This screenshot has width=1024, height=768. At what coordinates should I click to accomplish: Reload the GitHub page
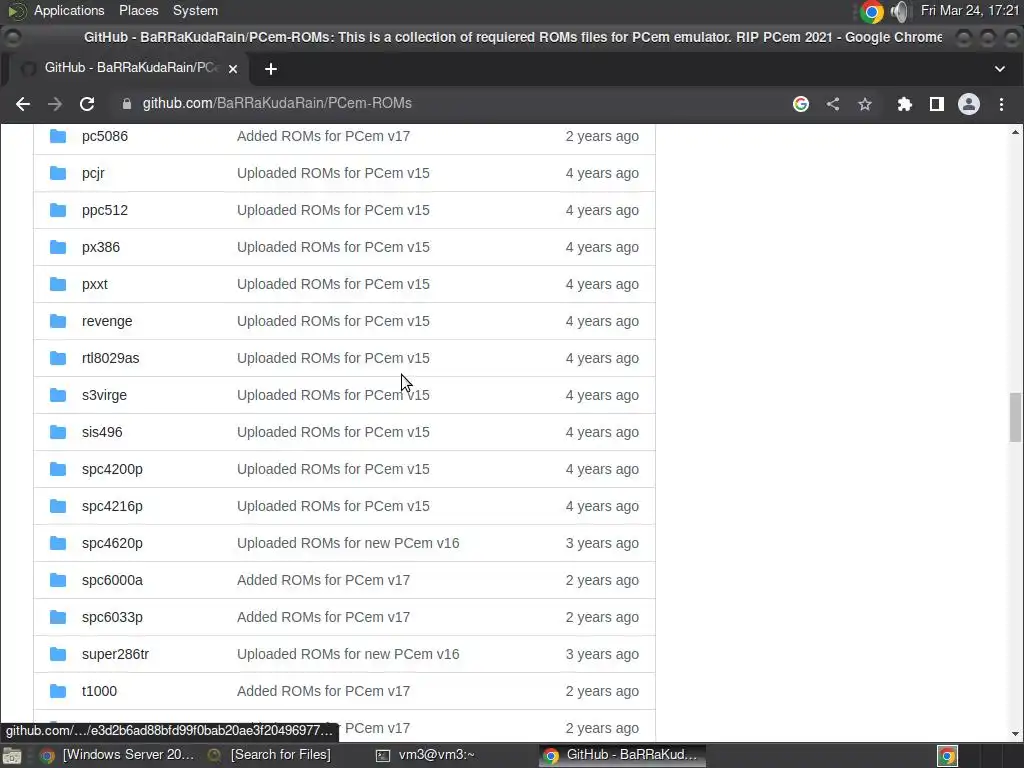tap(87, 104)
